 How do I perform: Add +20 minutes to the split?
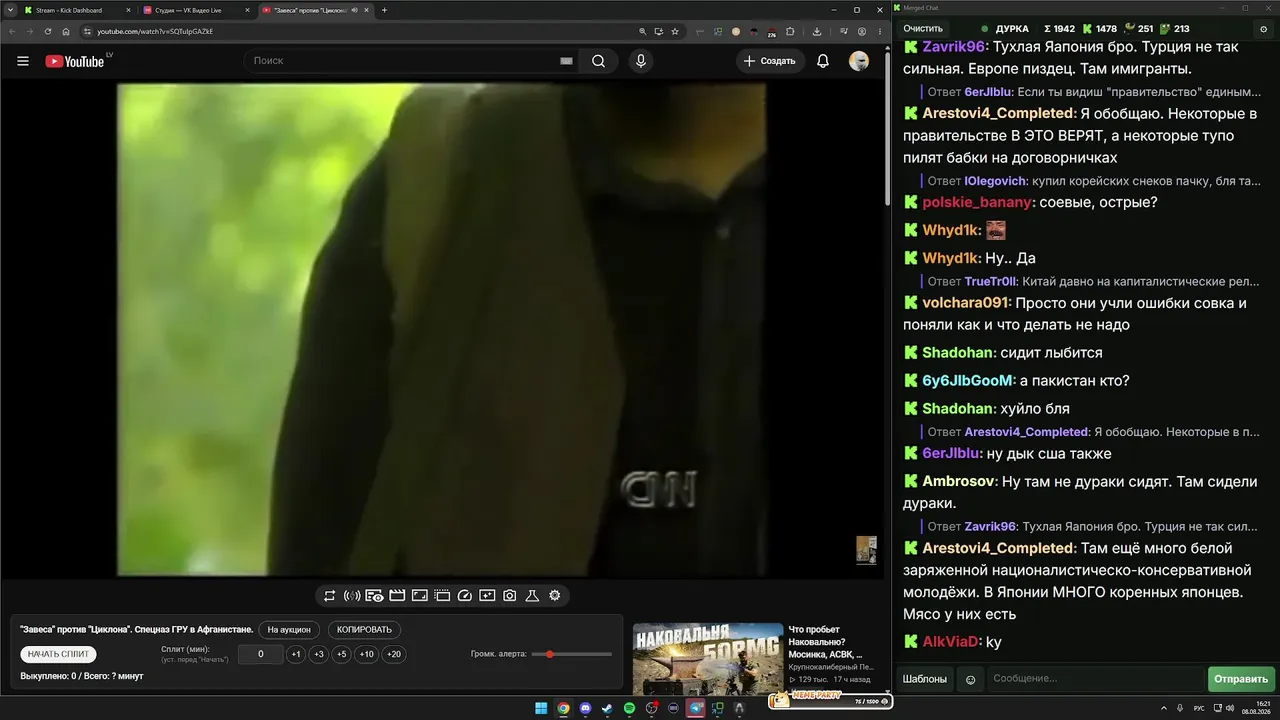394,655
